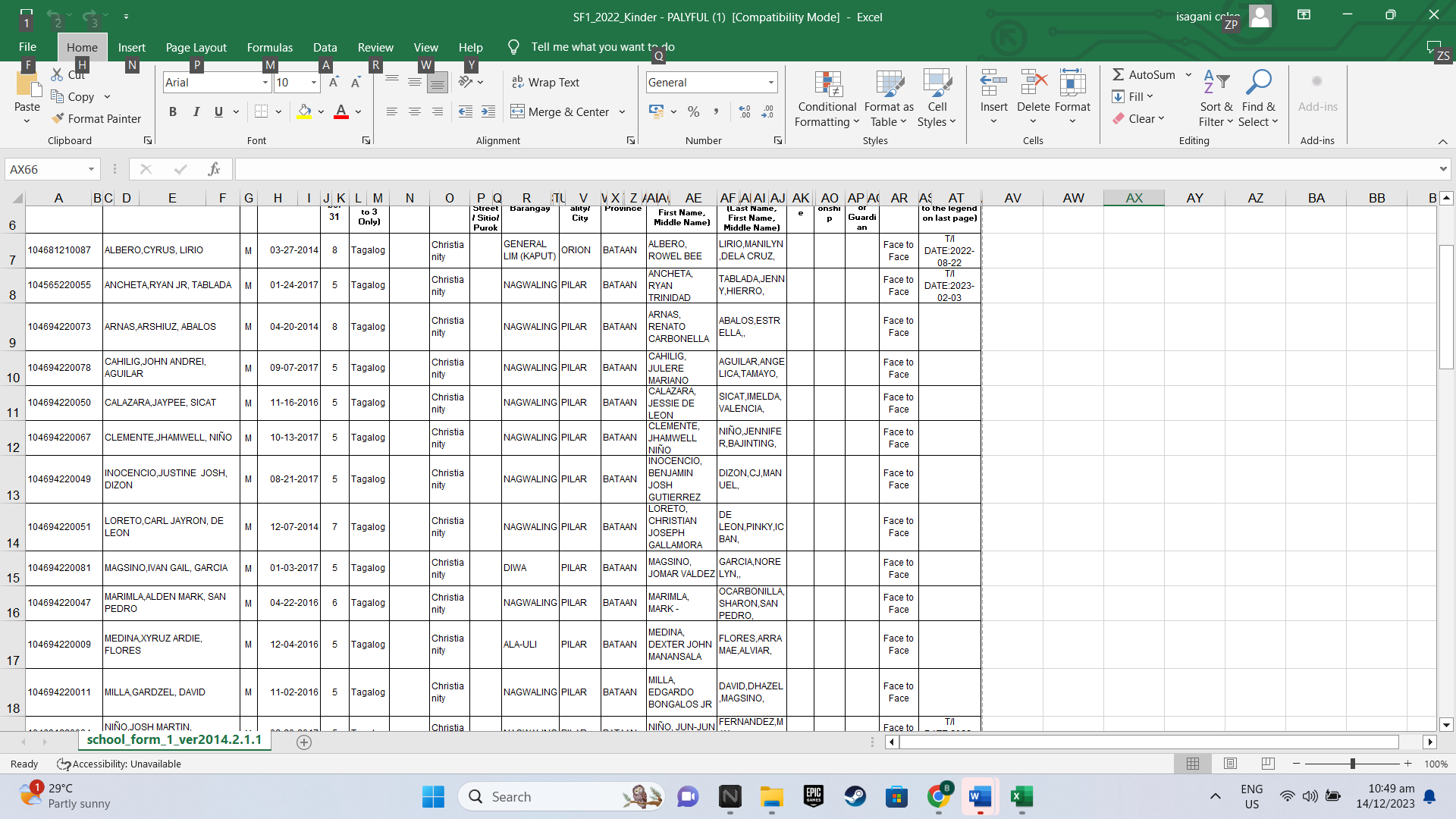The height and width of the screenshot is (819, 1456).
Task: Expand the font color dropdown arrow
Action: (x=358, y=112)
